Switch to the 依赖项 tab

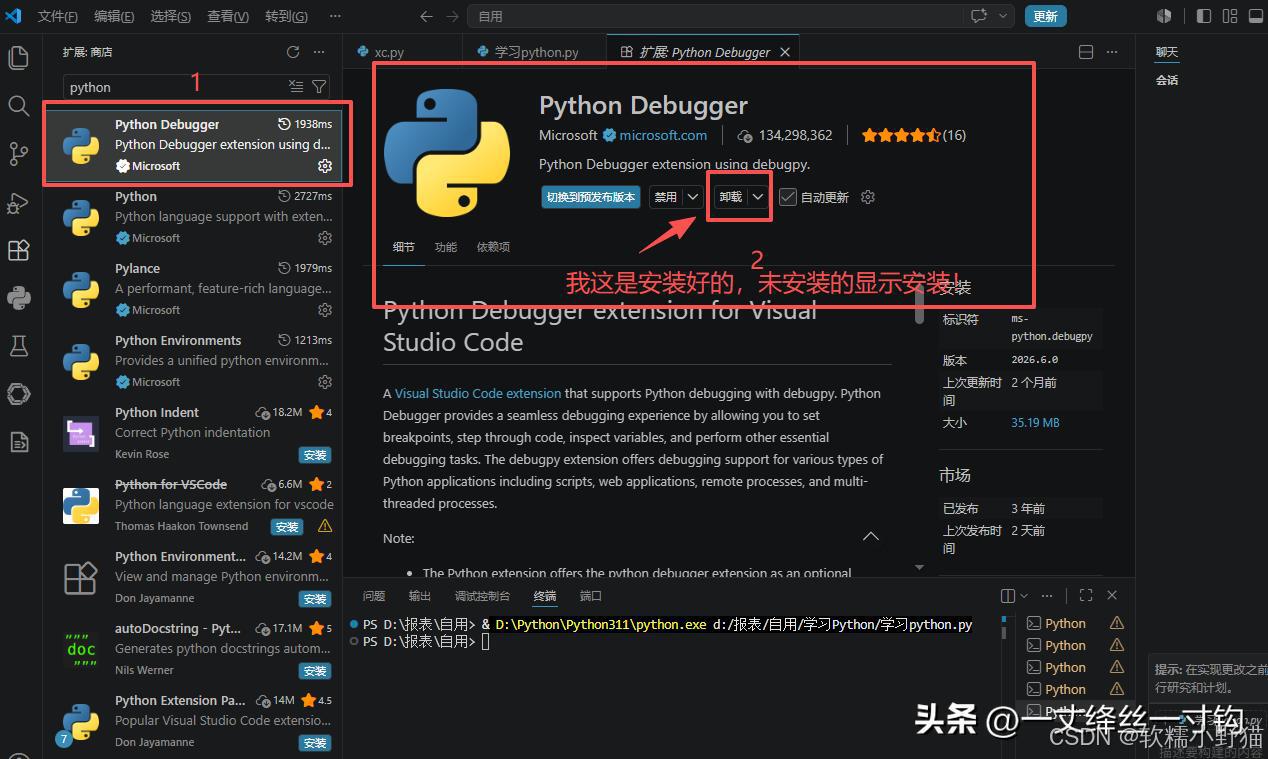pyautogui.click(x=493, y=247)
